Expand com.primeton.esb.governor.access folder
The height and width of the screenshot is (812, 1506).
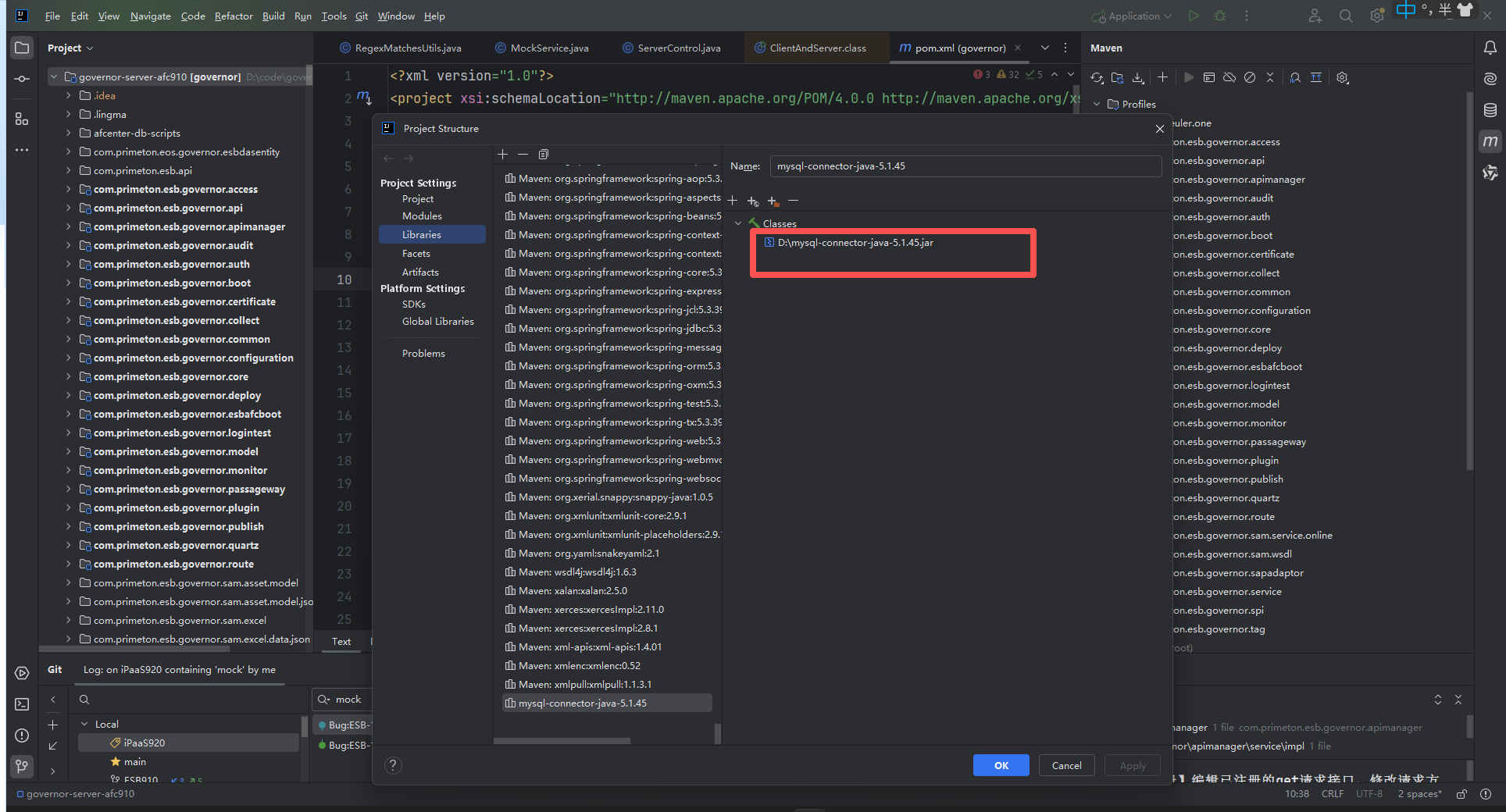(69, 189)
